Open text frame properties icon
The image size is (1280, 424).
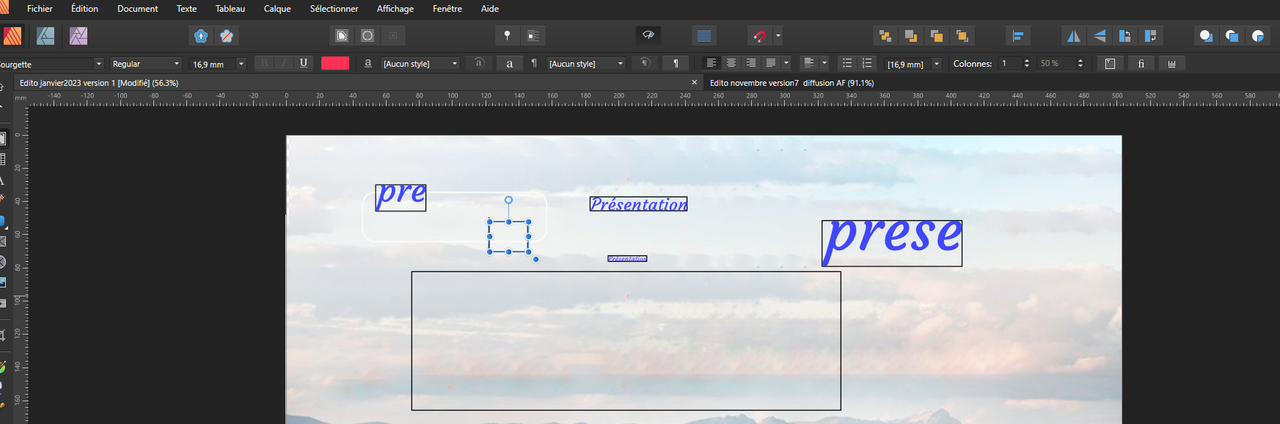coord(1110,63)
